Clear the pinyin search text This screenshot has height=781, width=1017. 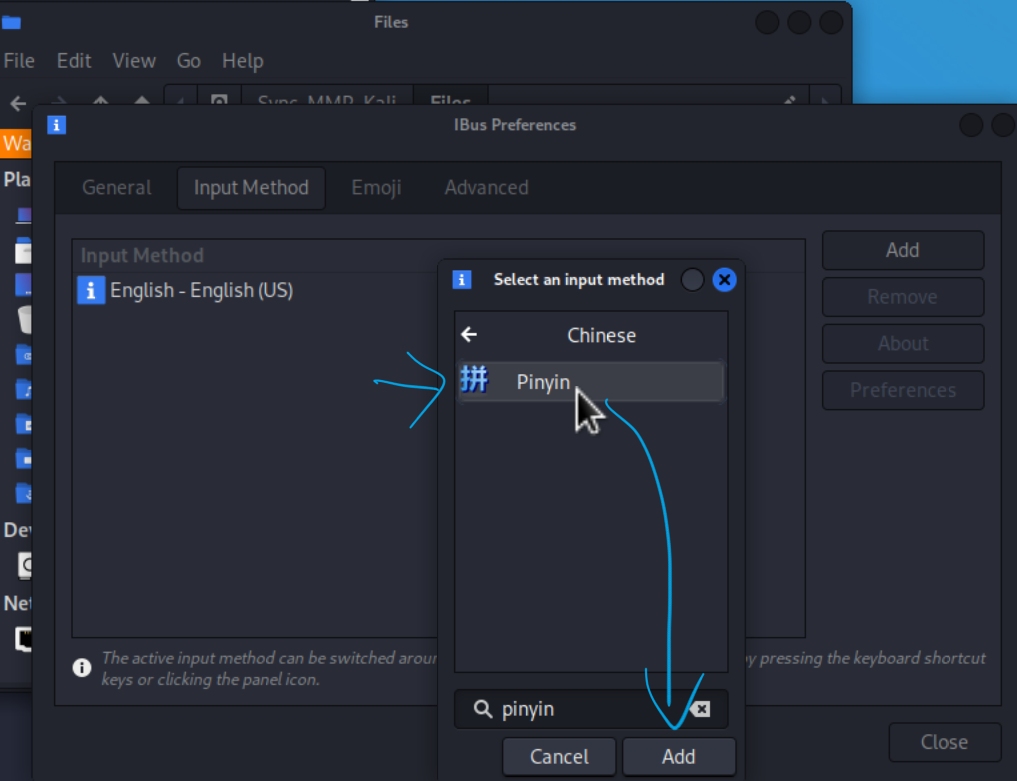(x=700, y=709)
